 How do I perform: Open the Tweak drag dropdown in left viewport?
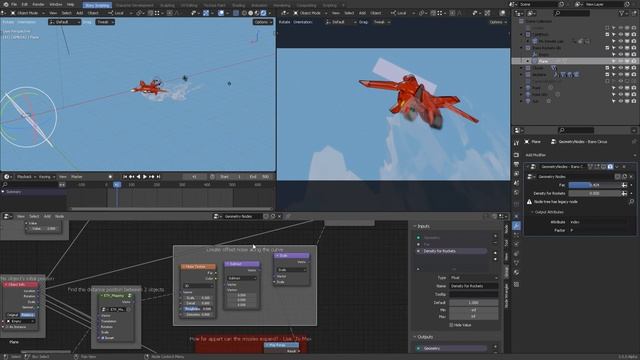[x=105, y=22]
